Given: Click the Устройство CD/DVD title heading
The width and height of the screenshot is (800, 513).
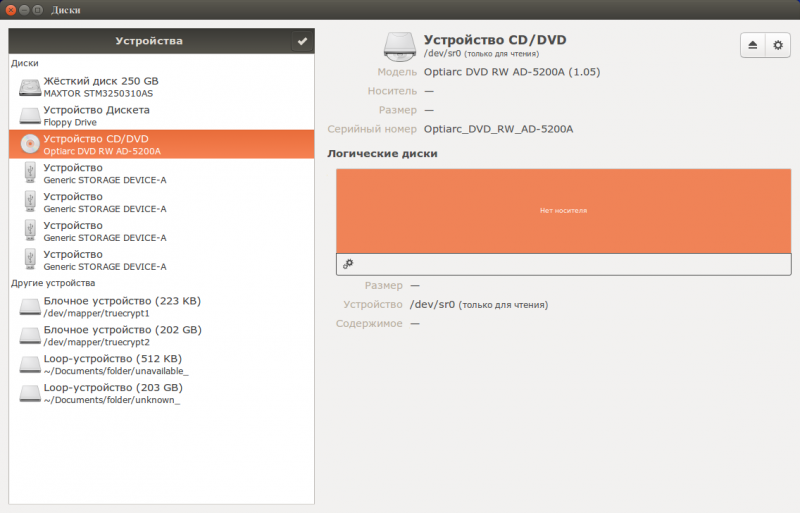Looking at the screenshot, I should [495, 40].
